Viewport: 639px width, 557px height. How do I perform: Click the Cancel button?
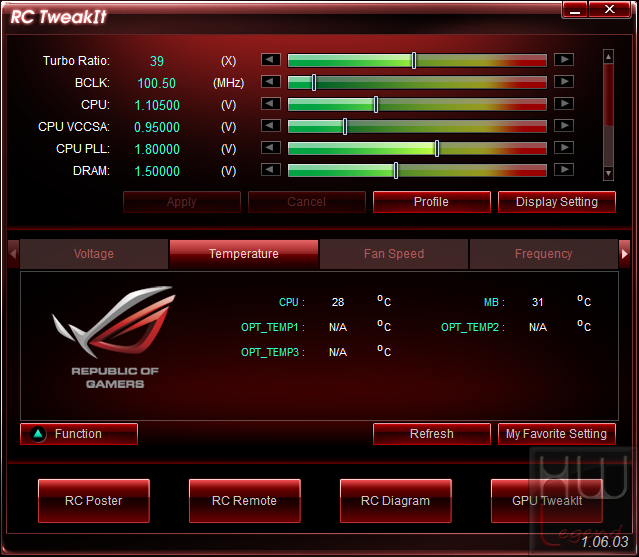tap(306, 202)
